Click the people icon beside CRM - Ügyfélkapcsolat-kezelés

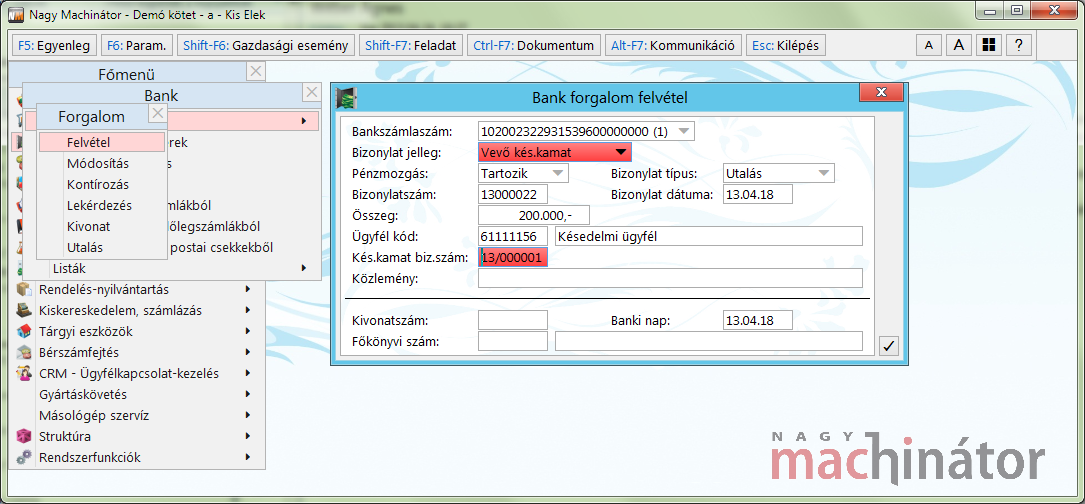coord(24,374)
